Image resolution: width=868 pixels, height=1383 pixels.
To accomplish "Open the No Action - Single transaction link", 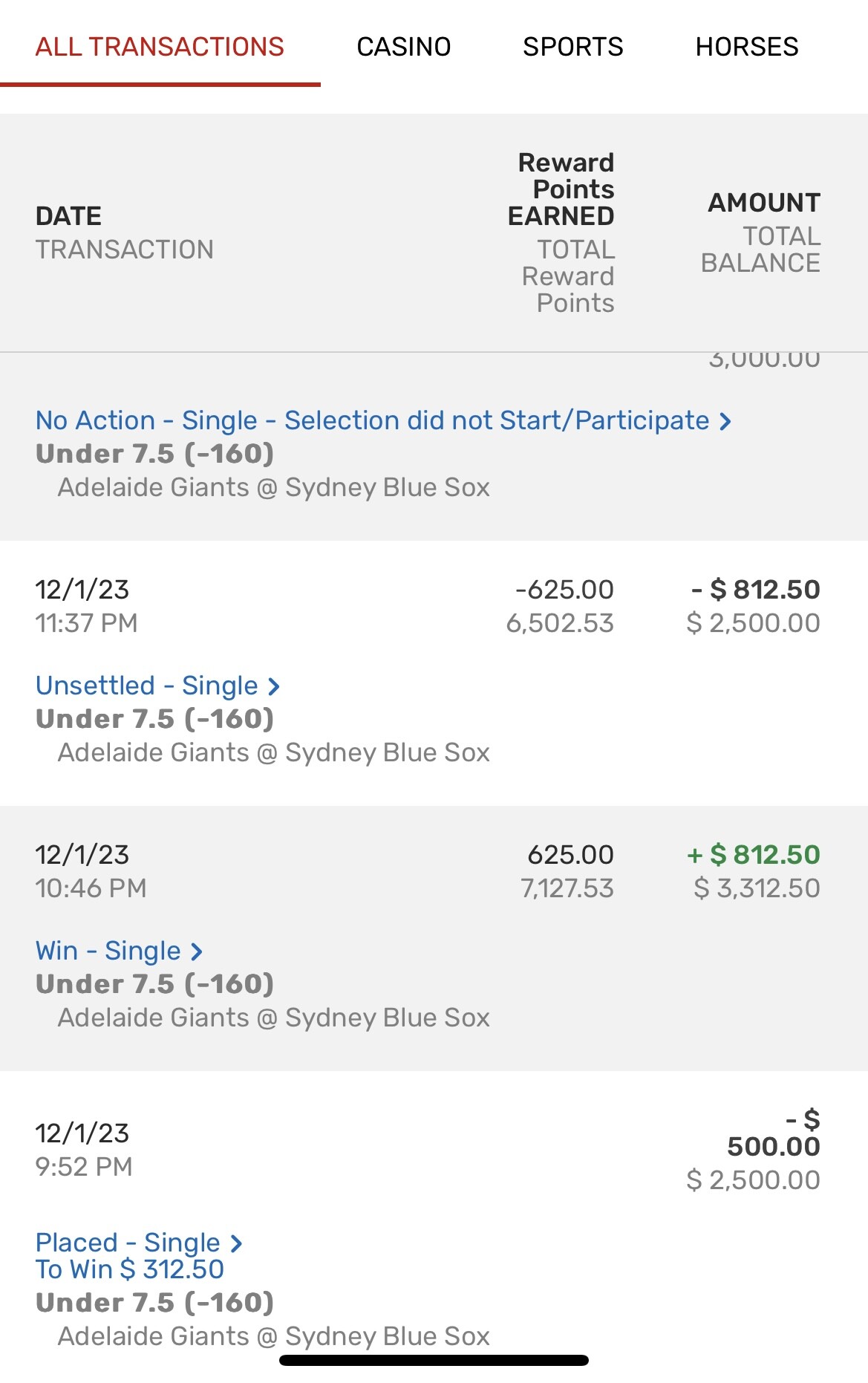I will pos(372,420).
